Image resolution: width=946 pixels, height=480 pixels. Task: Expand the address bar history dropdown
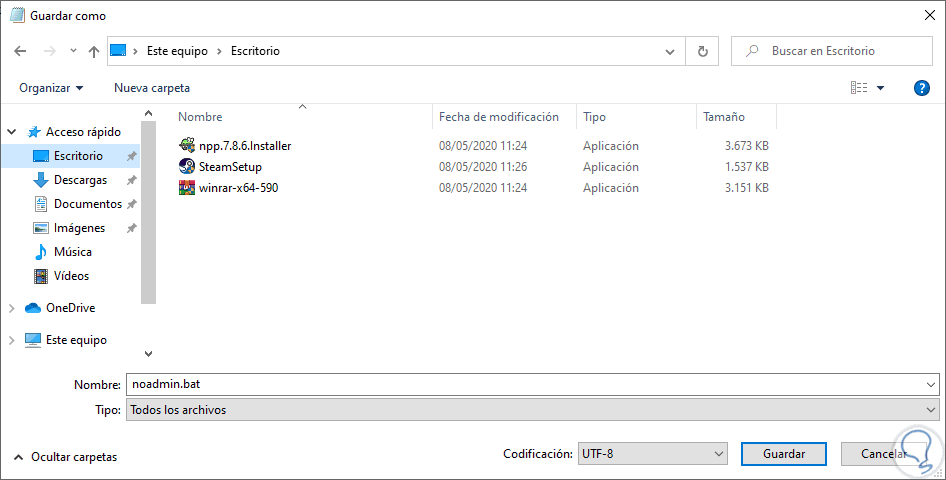pos(670,51)
